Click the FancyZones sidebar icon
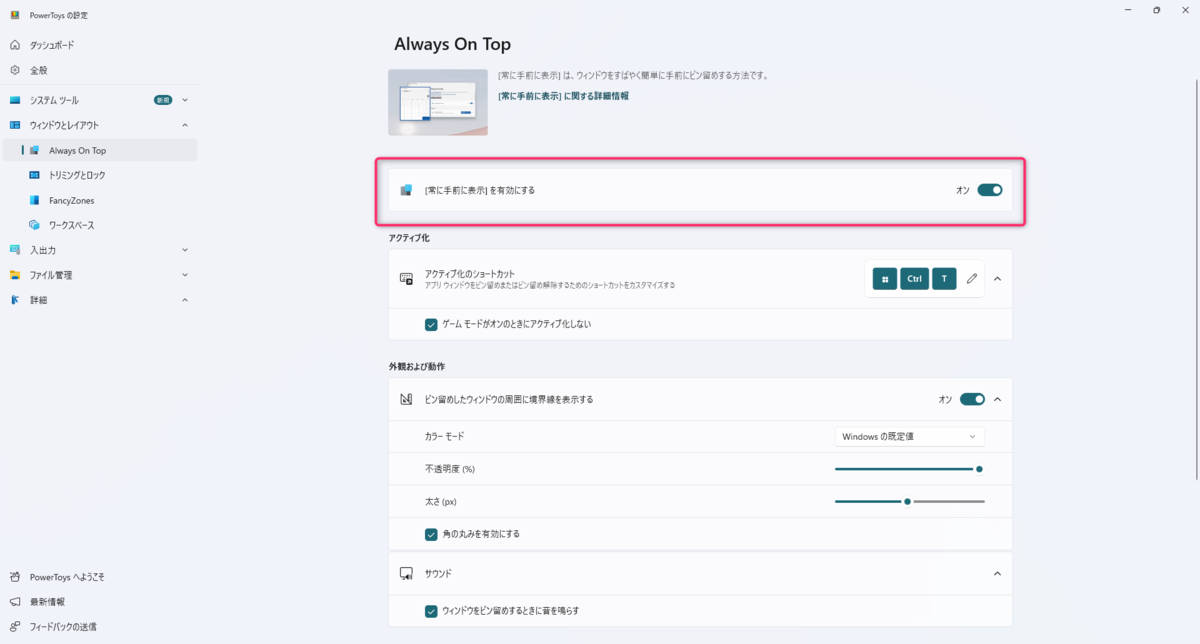Image resolution: width=1200 pixels, height=644 pixels. [35, 200]
